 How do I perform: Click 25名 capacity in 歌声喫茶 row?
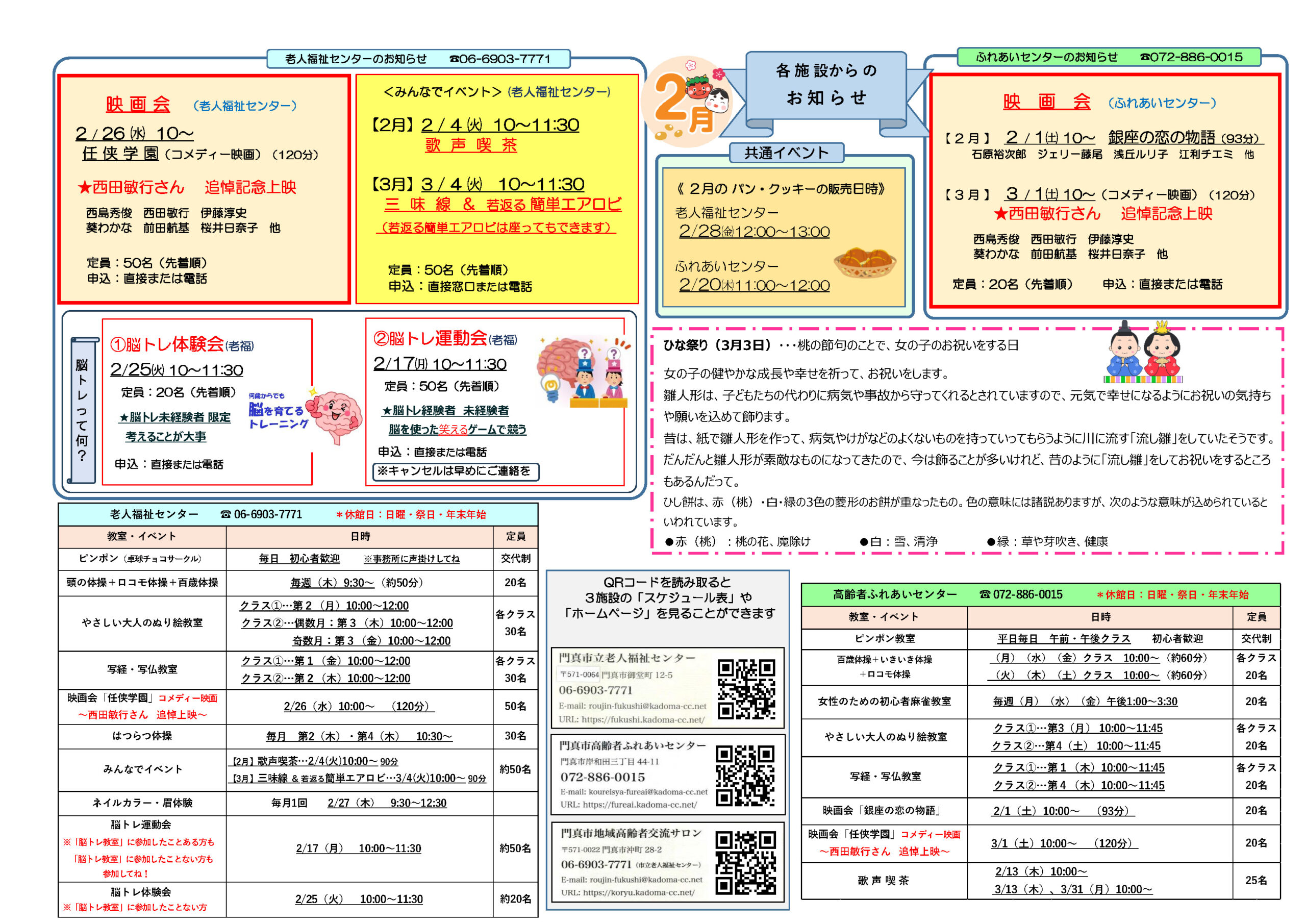pos(1256,880)
